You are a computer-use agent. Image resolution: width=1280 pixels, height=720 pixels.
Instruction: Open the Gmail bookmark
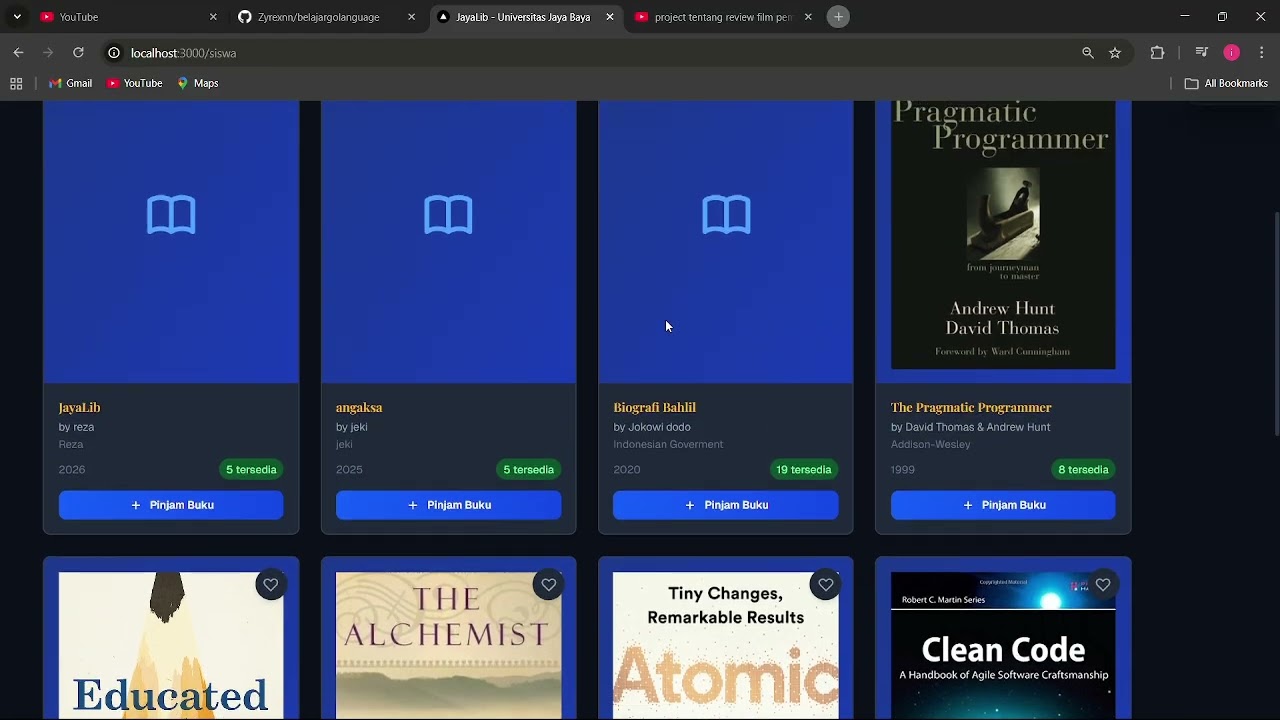pos(71,84)
